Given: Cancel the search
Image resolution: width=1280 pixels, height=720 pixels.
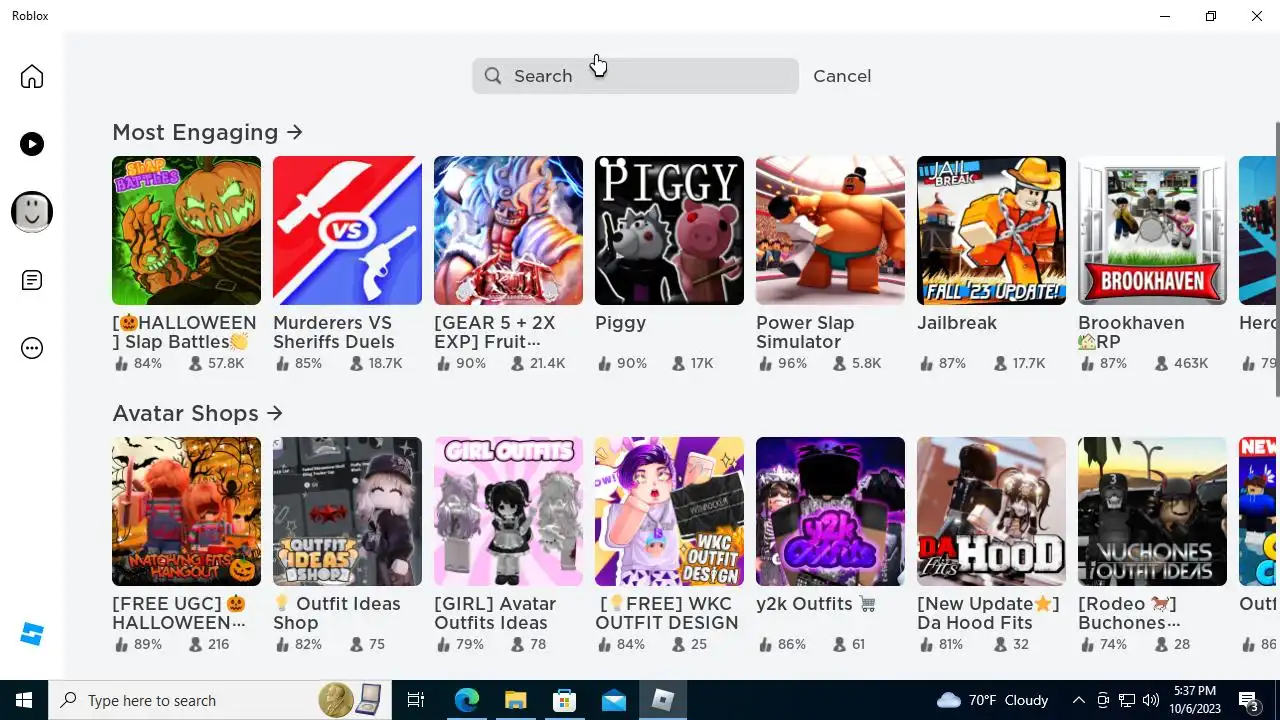Looking at the screenshot, I should (842, 76).
